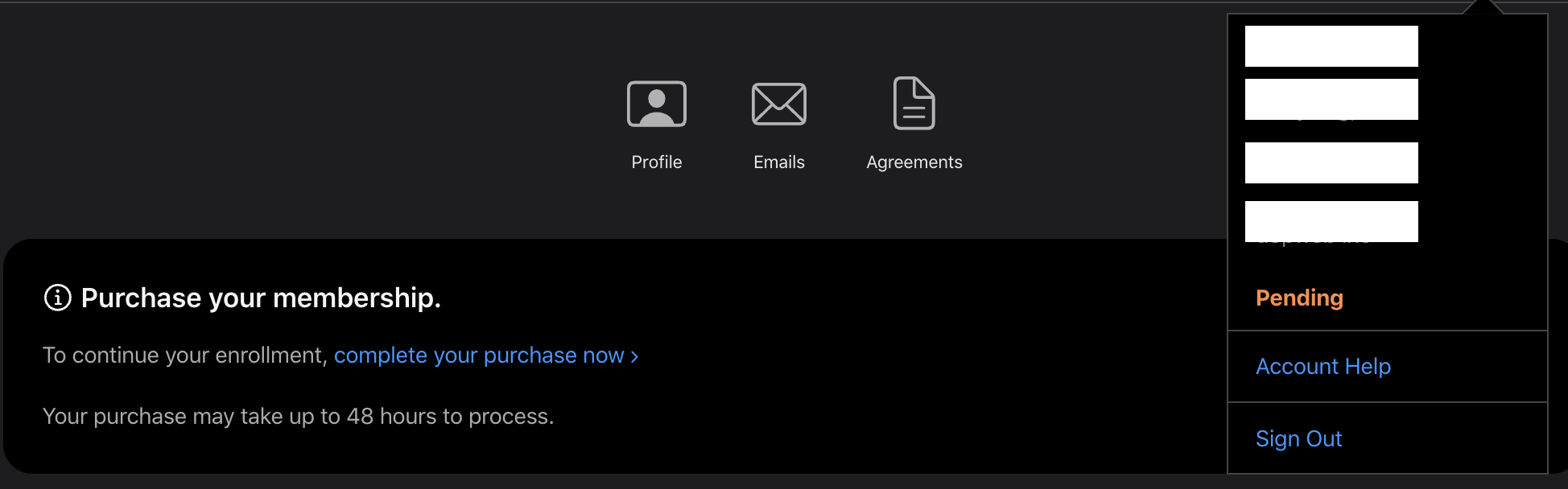The image size is (1568, 489).
Task: Click the second white box in account menu
Action: point(1331,100)
